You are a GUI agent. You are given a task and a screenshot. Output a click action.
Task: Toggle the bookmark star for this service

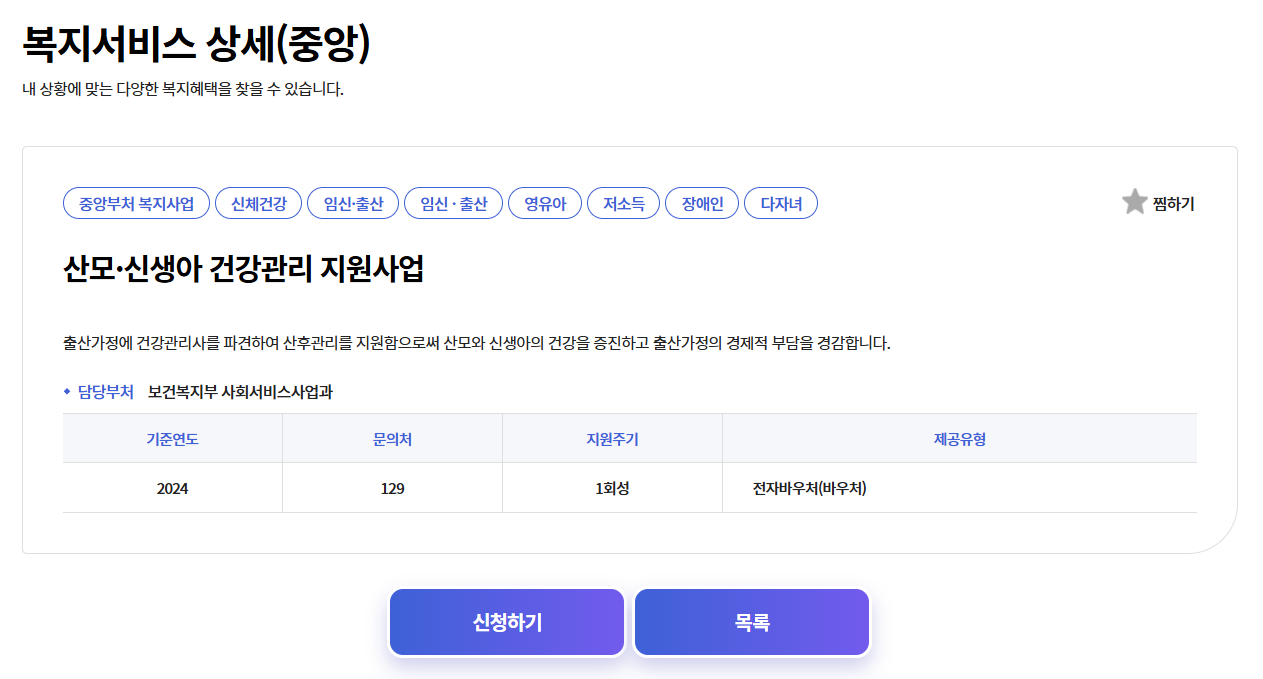click(1134, 202)
